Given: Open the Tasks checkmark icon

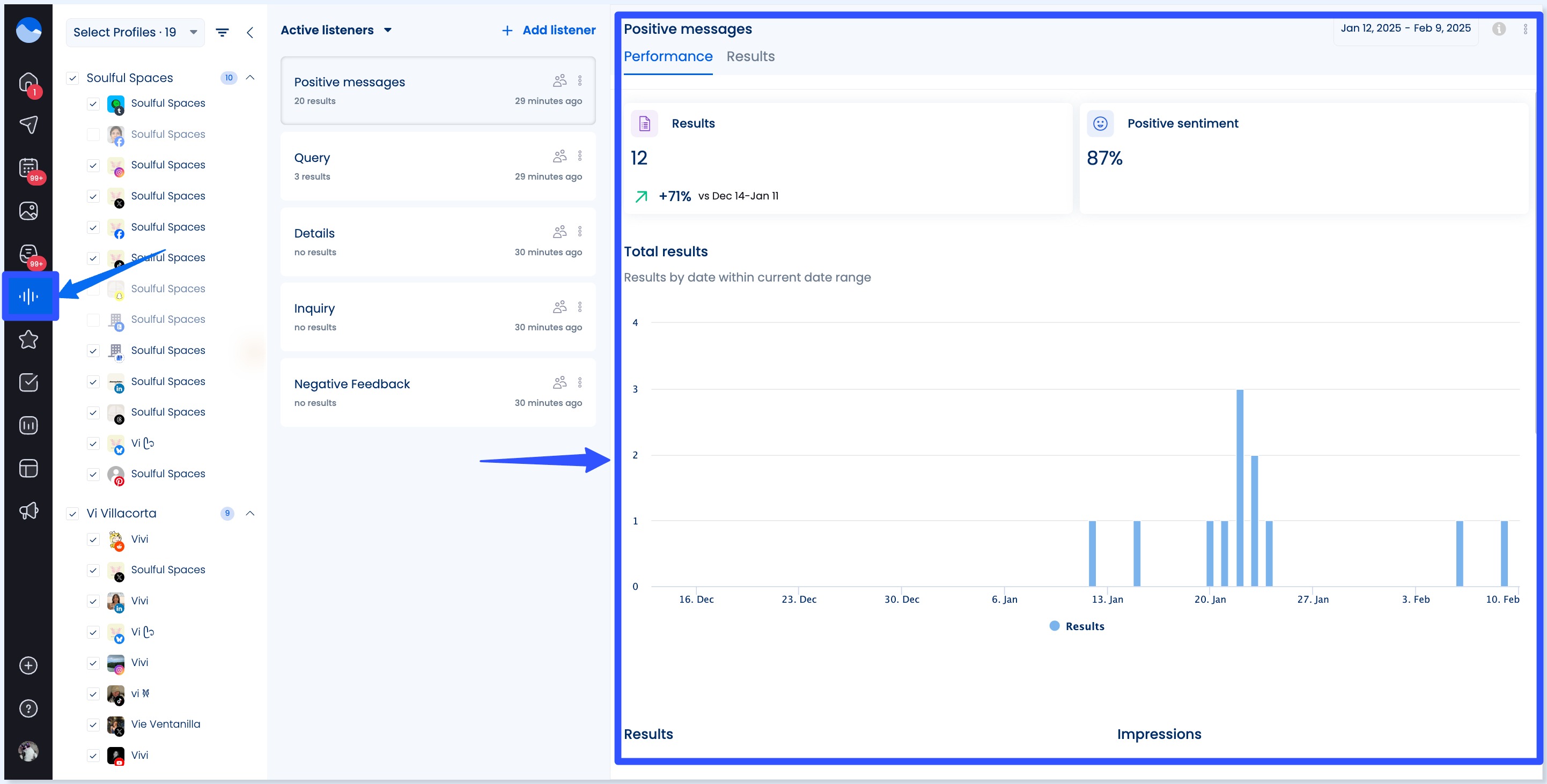Looking at the screenshot, I should coord(28,382).
